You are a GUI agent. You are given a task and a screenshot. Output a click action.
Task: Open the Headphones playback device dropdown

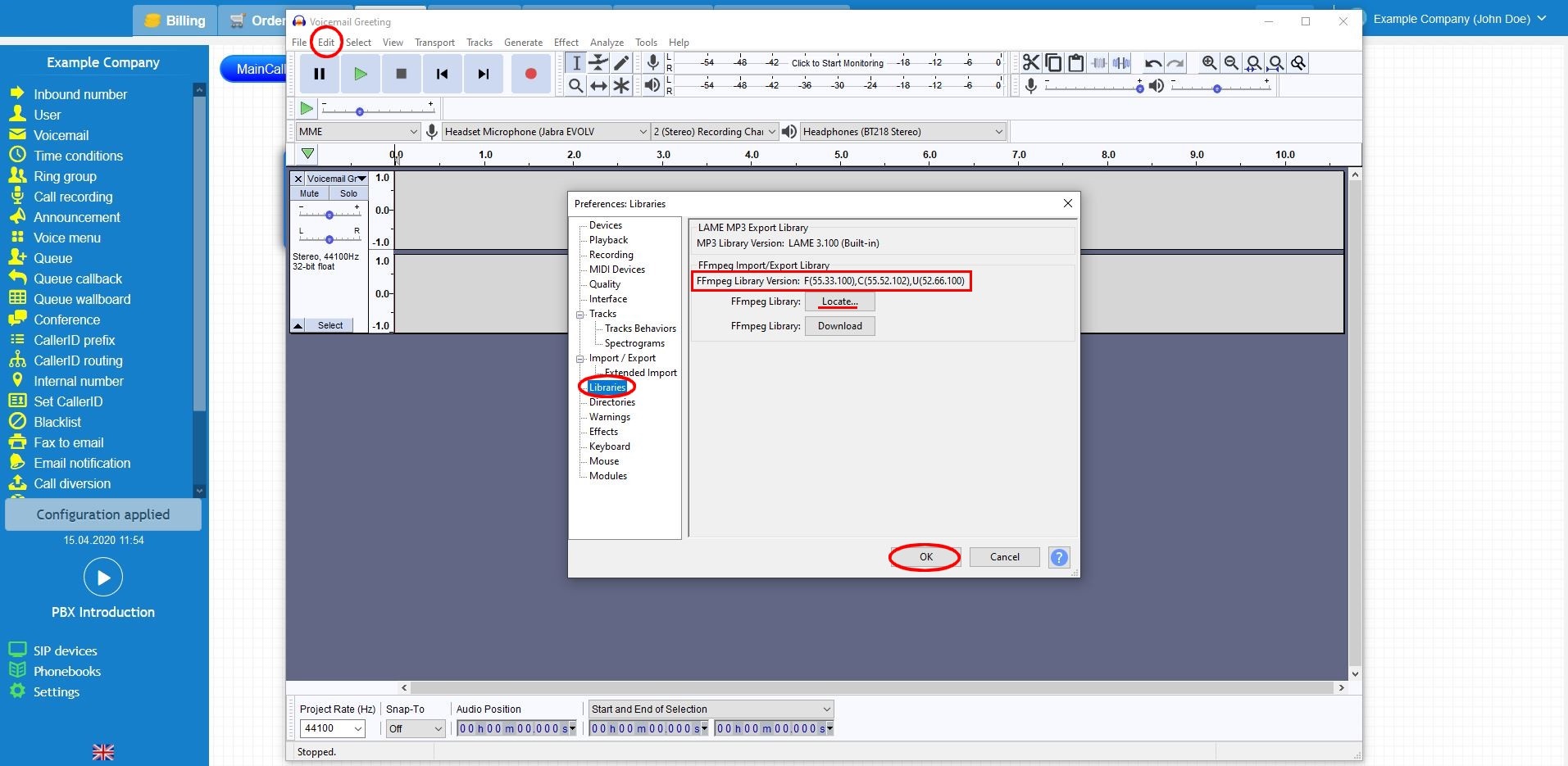[902, 131]
